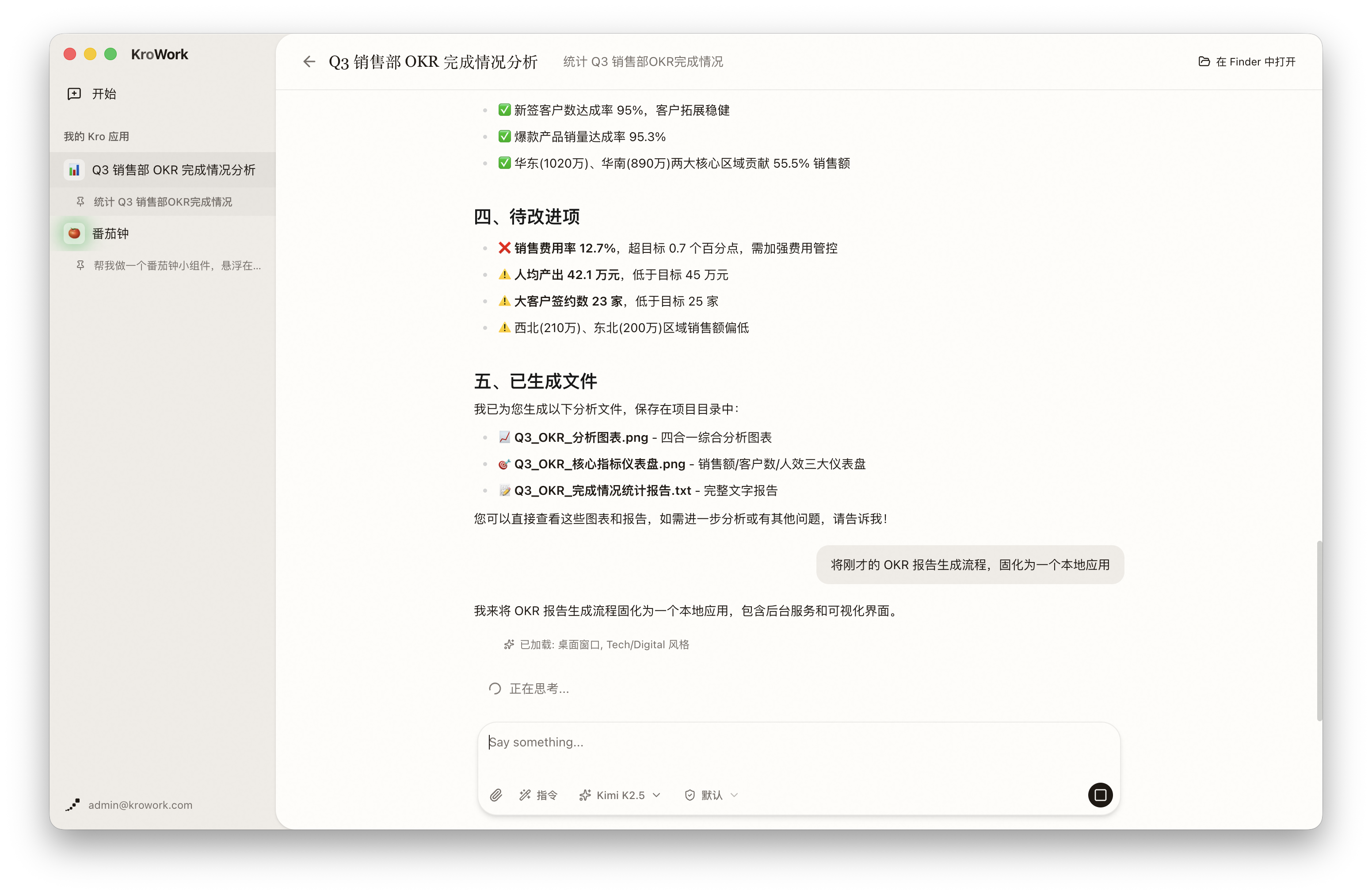Click the 开始 new chat icon
This screenshot has width=1372, height=895.
tap(74, 93)
